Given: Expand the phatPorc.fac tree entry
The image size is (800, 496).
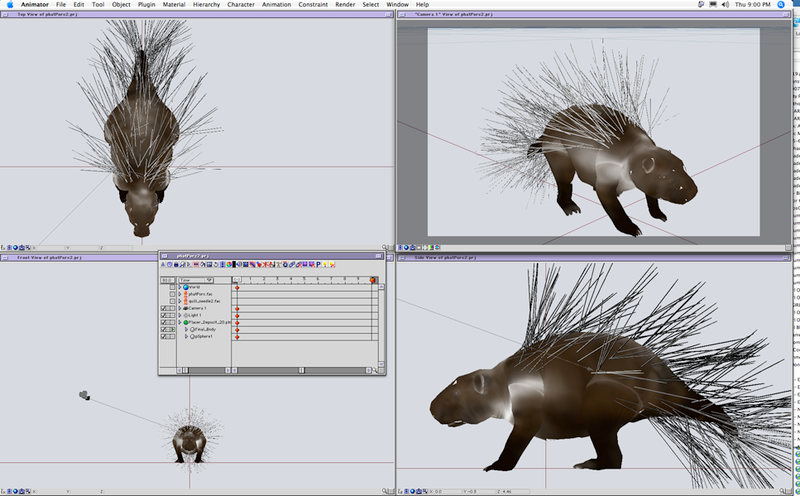Looking at the screenshot, I should (179, 294).
